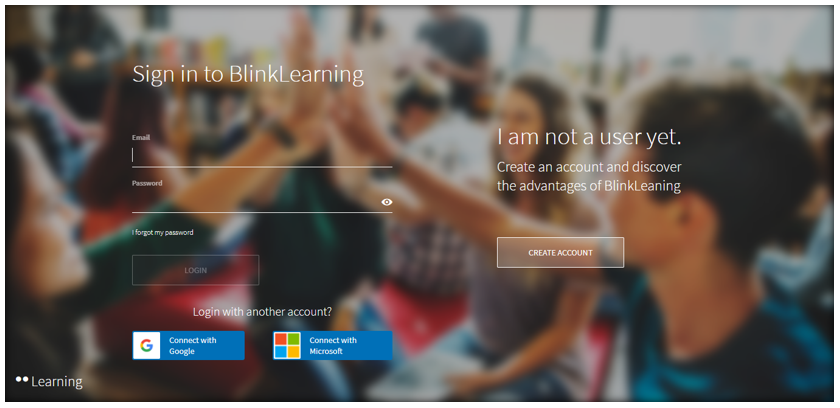Click the 'Password' field label
The image size is (840, 408).
coord(147,183)
